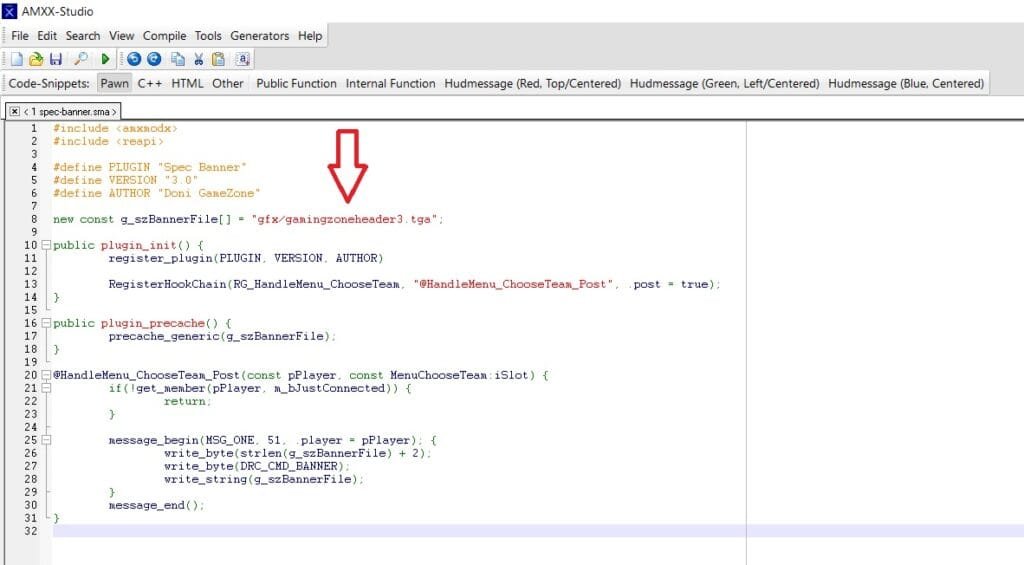Click the Paste clipboard icon

(218, 59)
